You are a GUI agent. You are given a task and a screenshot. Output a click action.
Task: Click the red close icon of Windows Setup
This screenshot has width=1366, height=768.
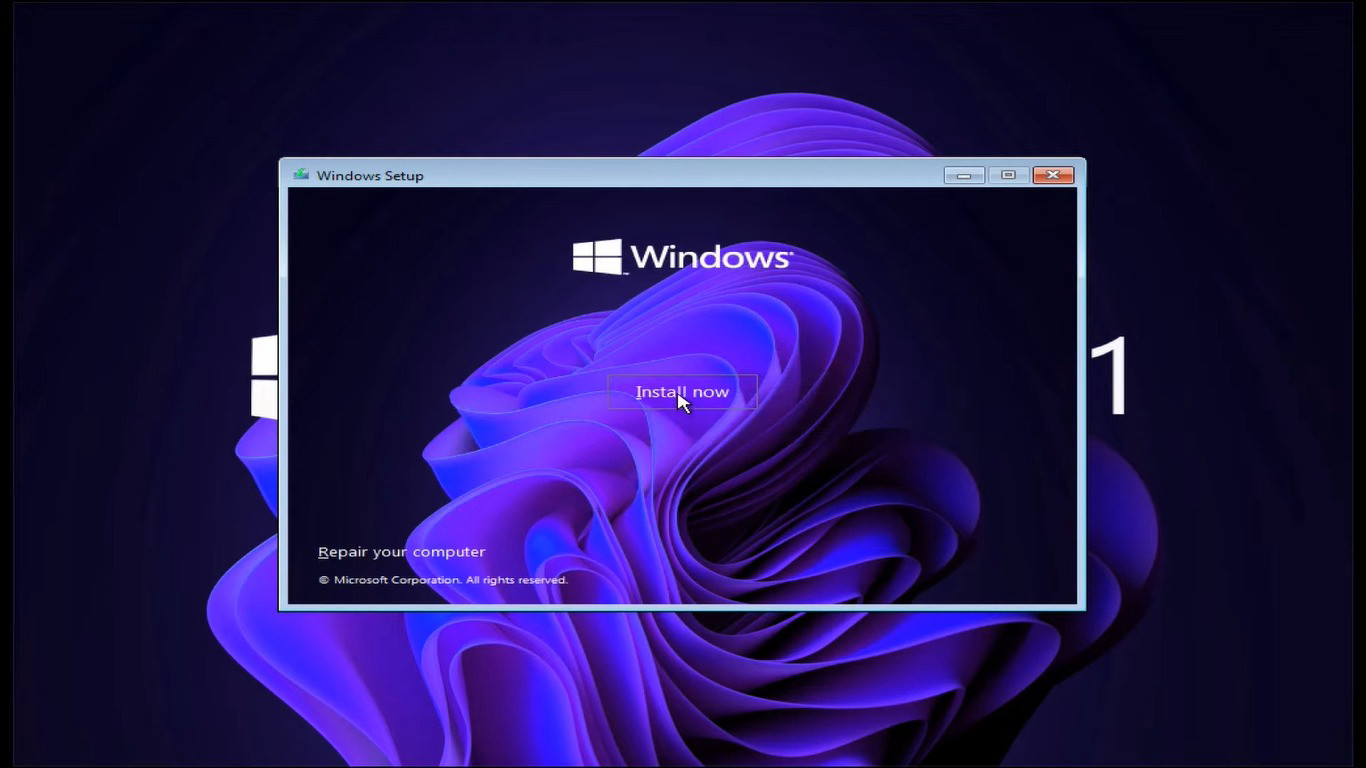1052,174
